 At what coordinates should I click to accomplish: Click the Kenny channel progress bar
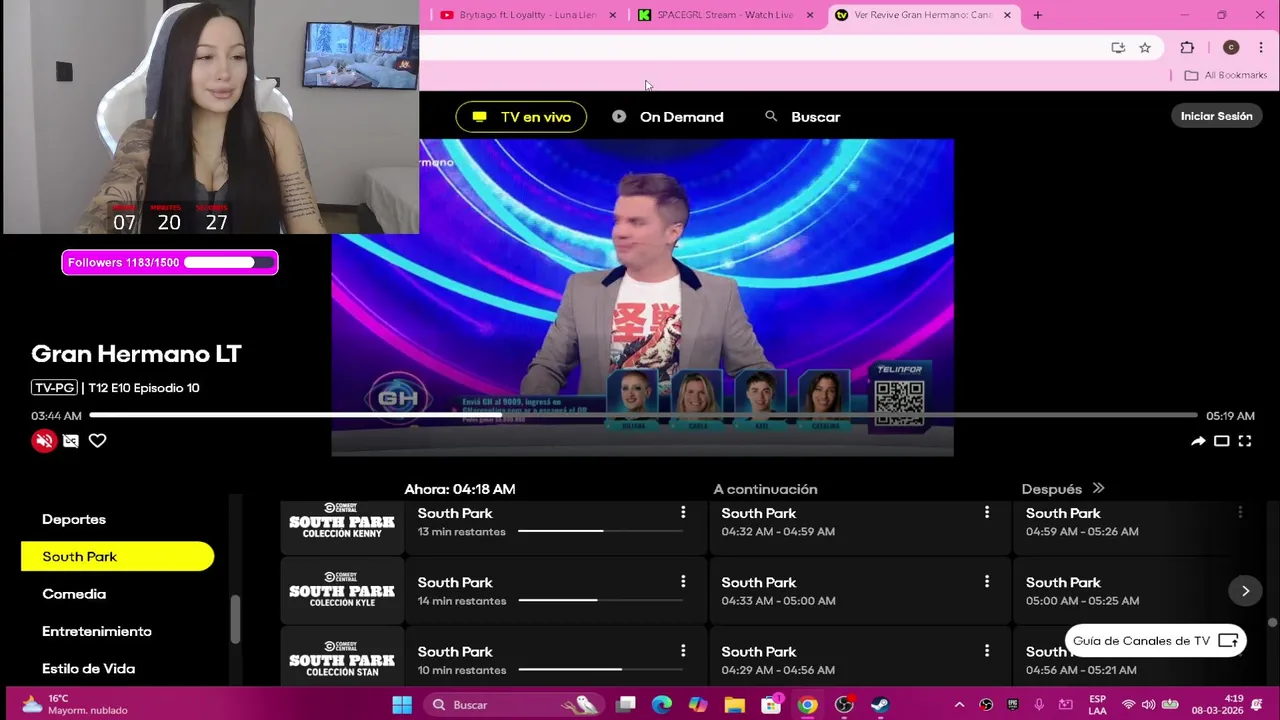(599, 531)
